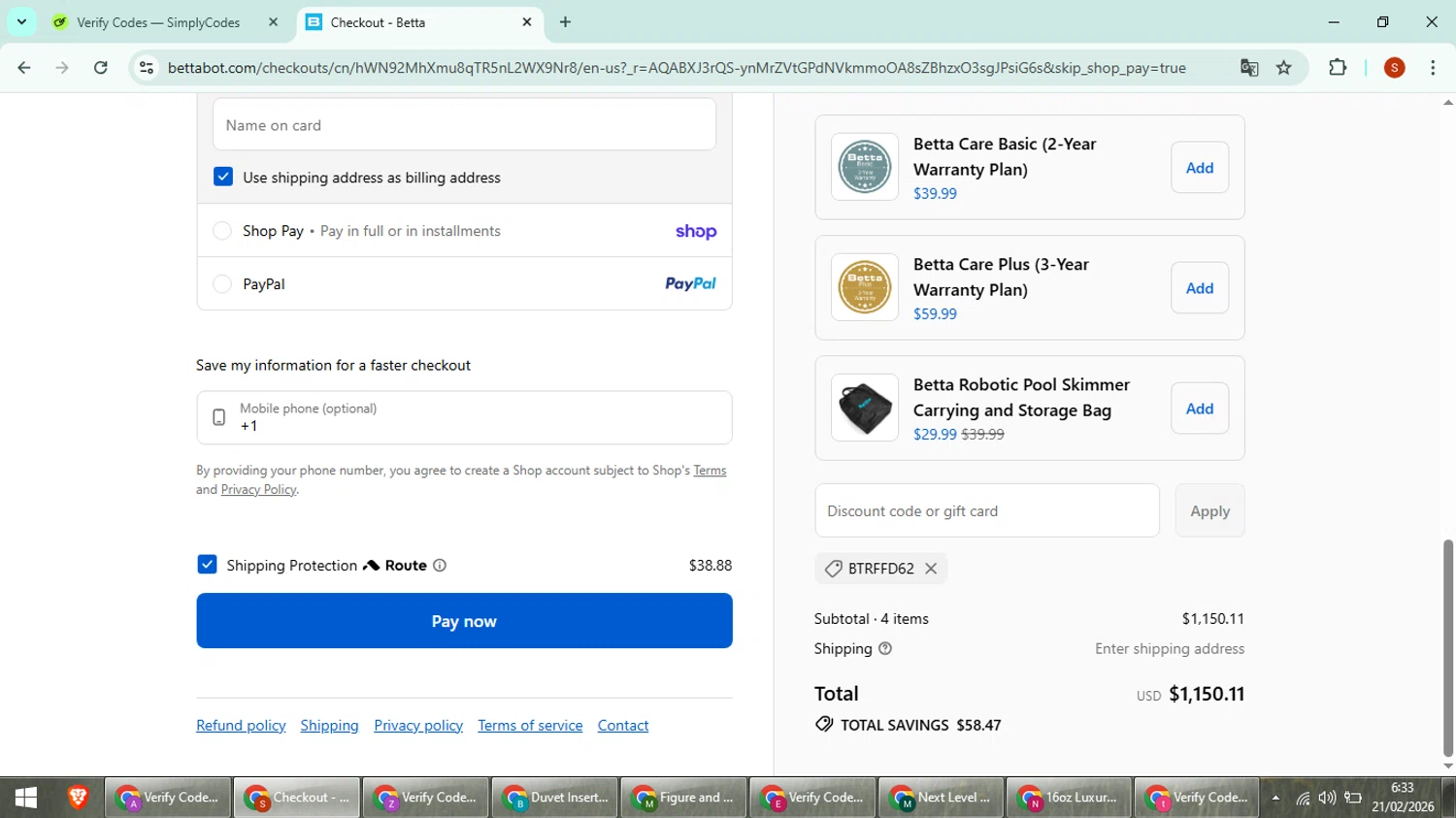Select the Shop Pay payment option
This screenshot has width=1456, height=818.
(222, 231)
